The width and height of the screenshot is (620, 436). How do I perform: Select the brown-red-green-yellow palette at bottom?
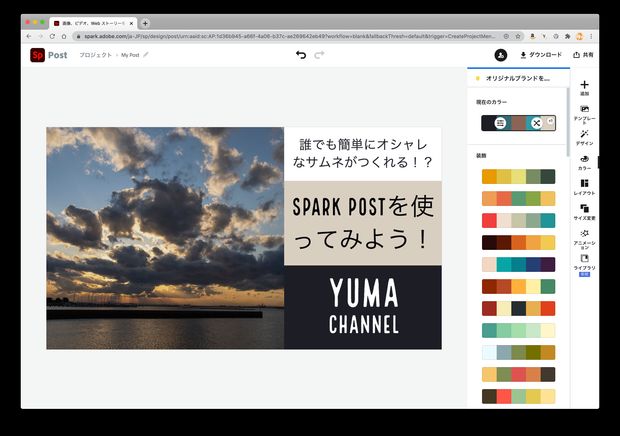(518, 396)
